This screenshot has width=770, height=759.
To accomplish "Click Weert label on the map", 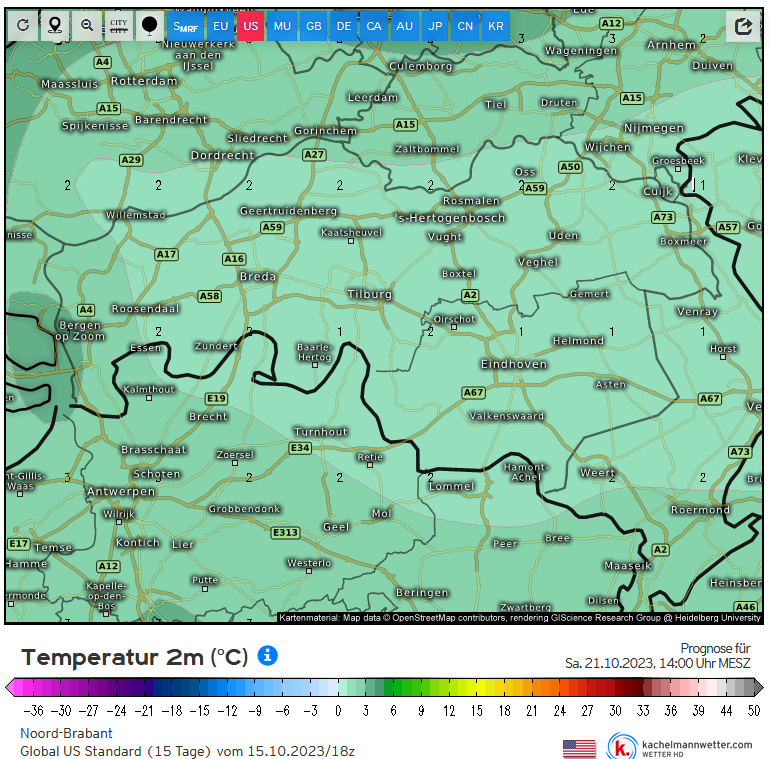I will point(597,473).
